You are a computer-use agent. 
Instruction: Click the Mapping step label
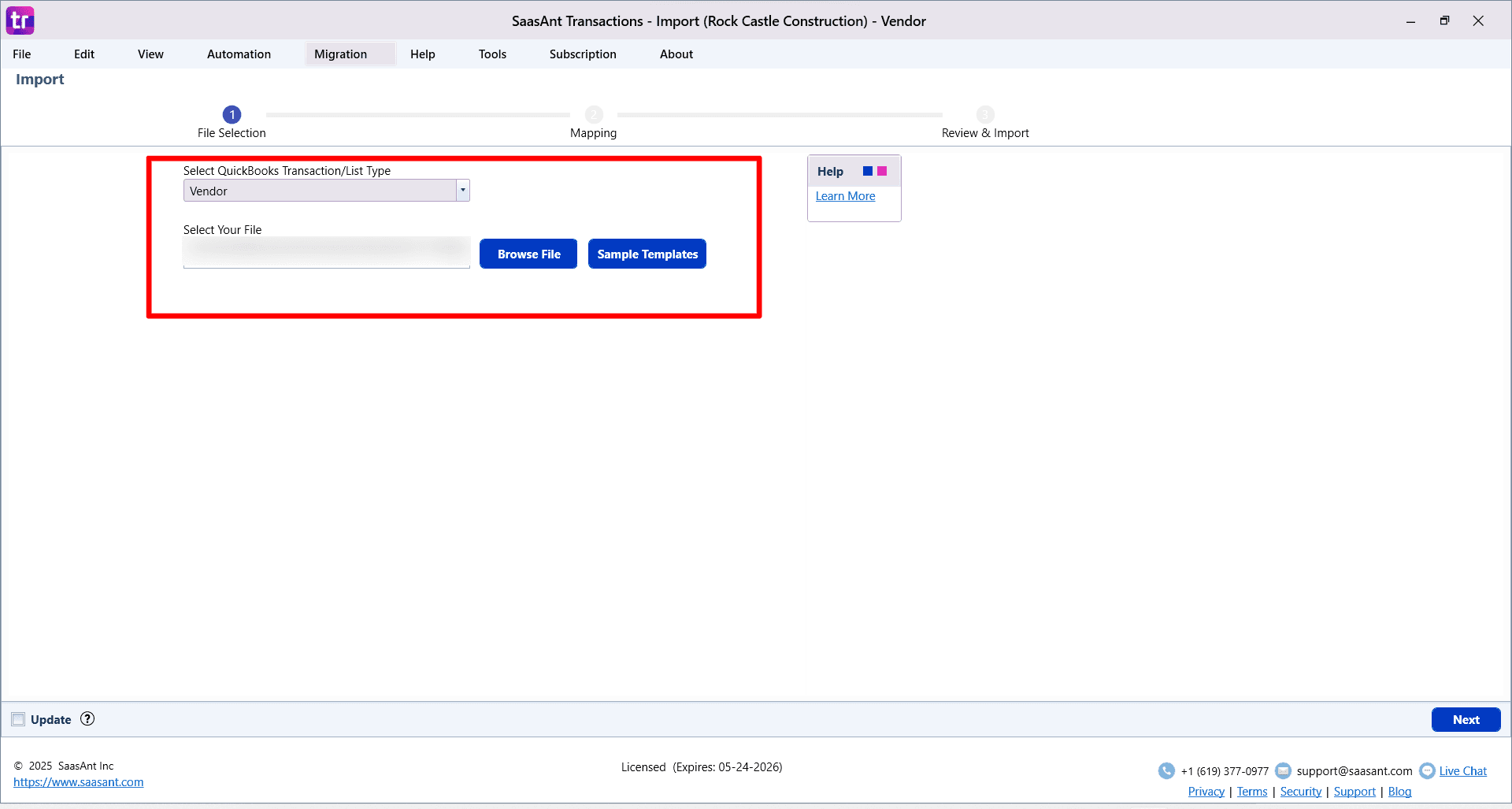click(594, 133)
